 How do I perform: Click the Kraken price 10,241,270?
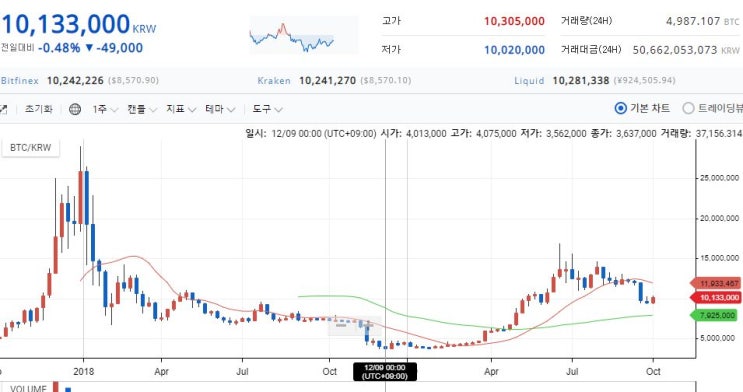pyautogui.click(x=327, y=81)
